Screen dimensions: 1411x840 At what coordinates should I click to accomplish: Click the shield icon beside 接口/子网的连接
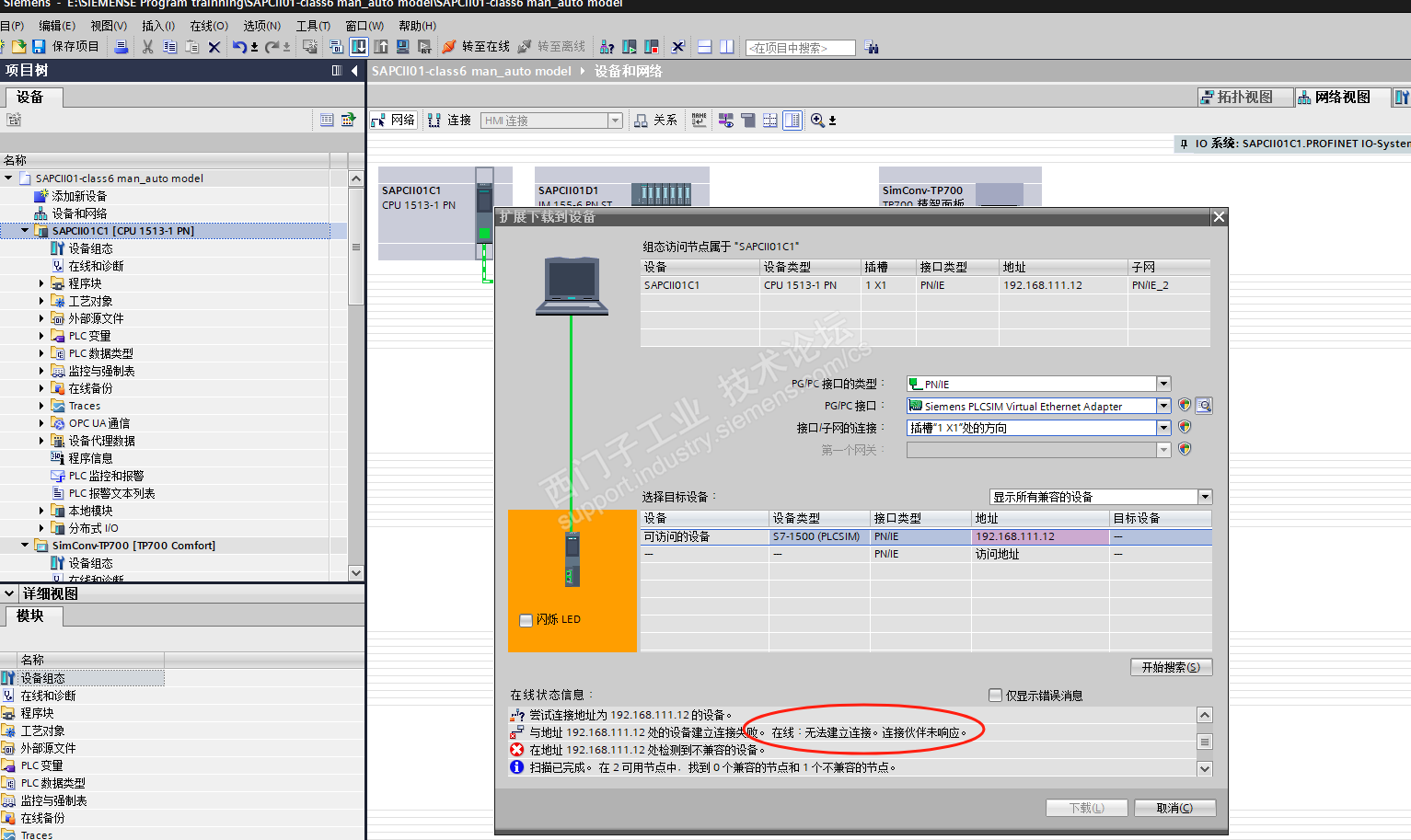(1185, 427)
